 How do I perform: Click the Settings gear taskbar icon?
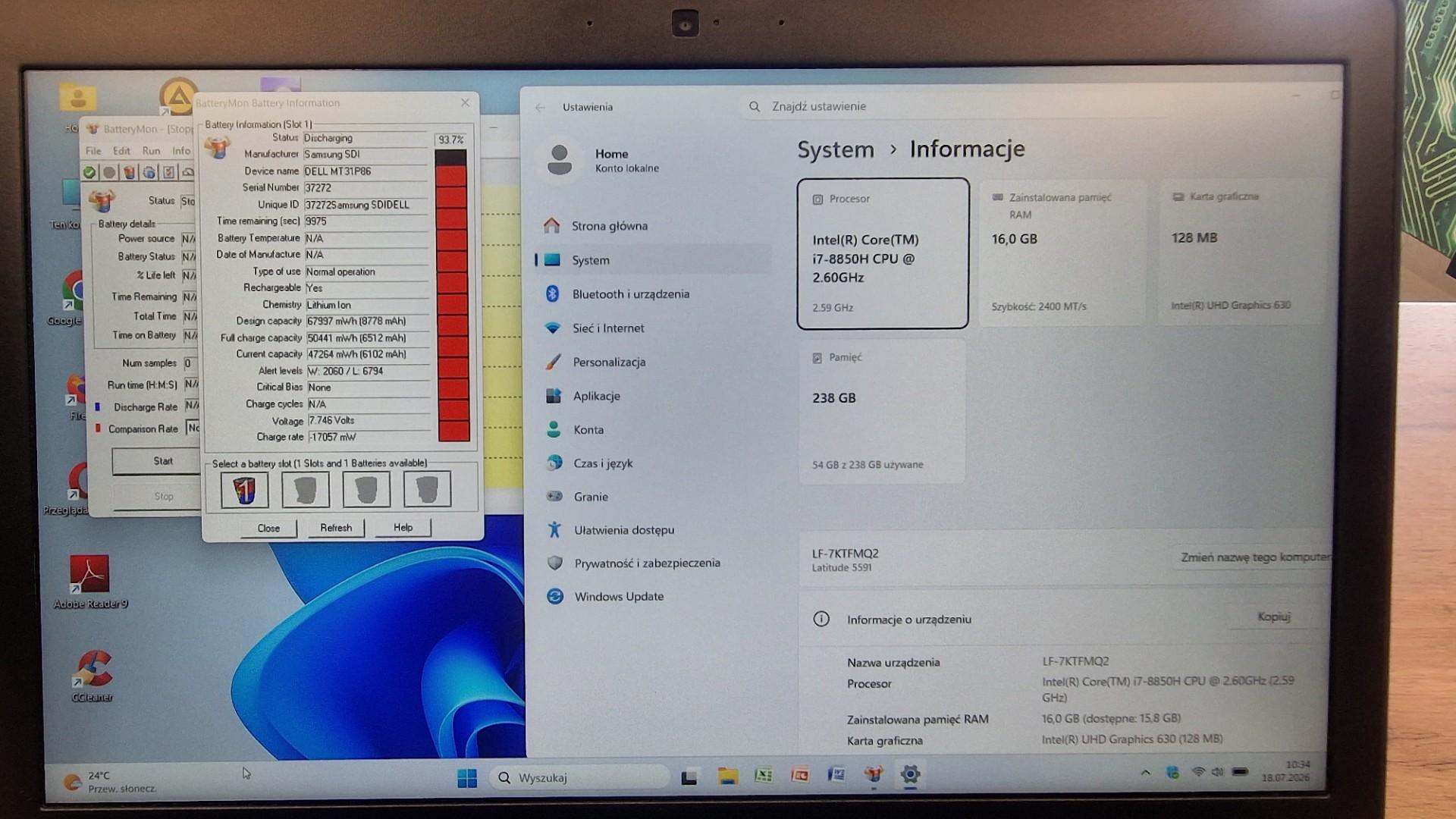pos(910,774)
